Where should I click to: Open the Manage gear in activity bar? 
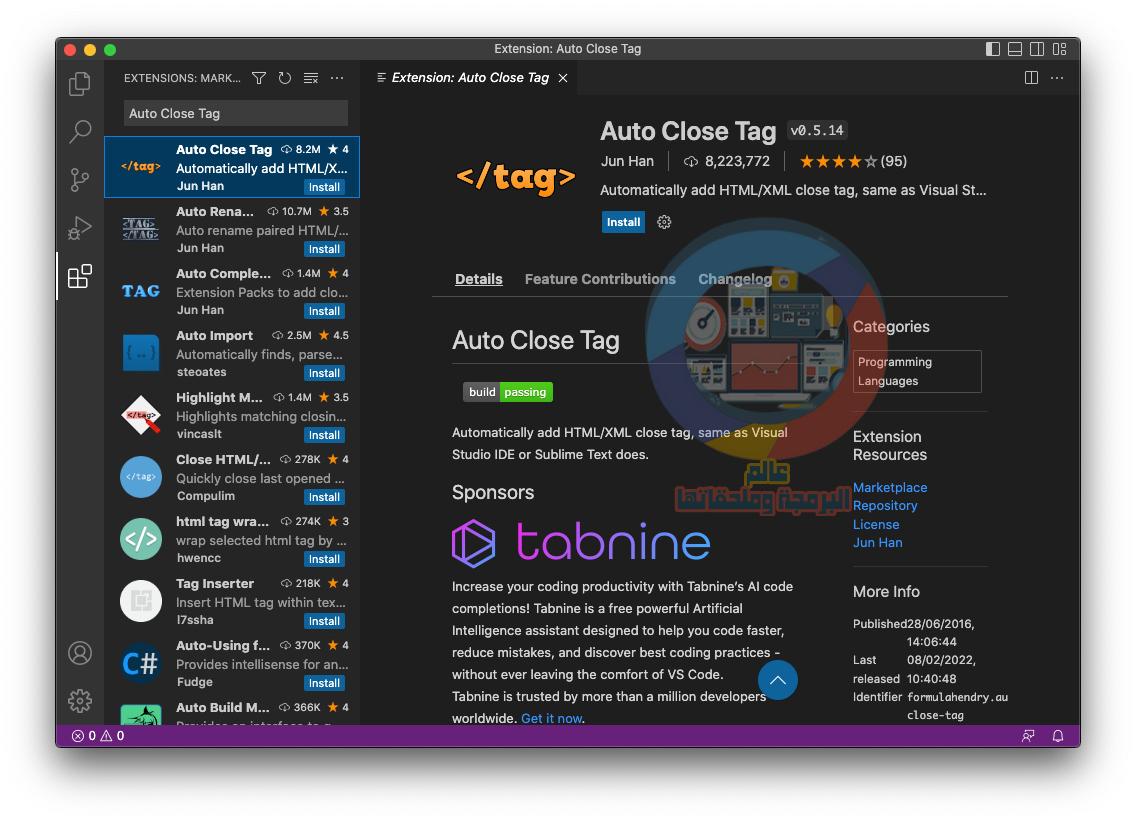80,701
